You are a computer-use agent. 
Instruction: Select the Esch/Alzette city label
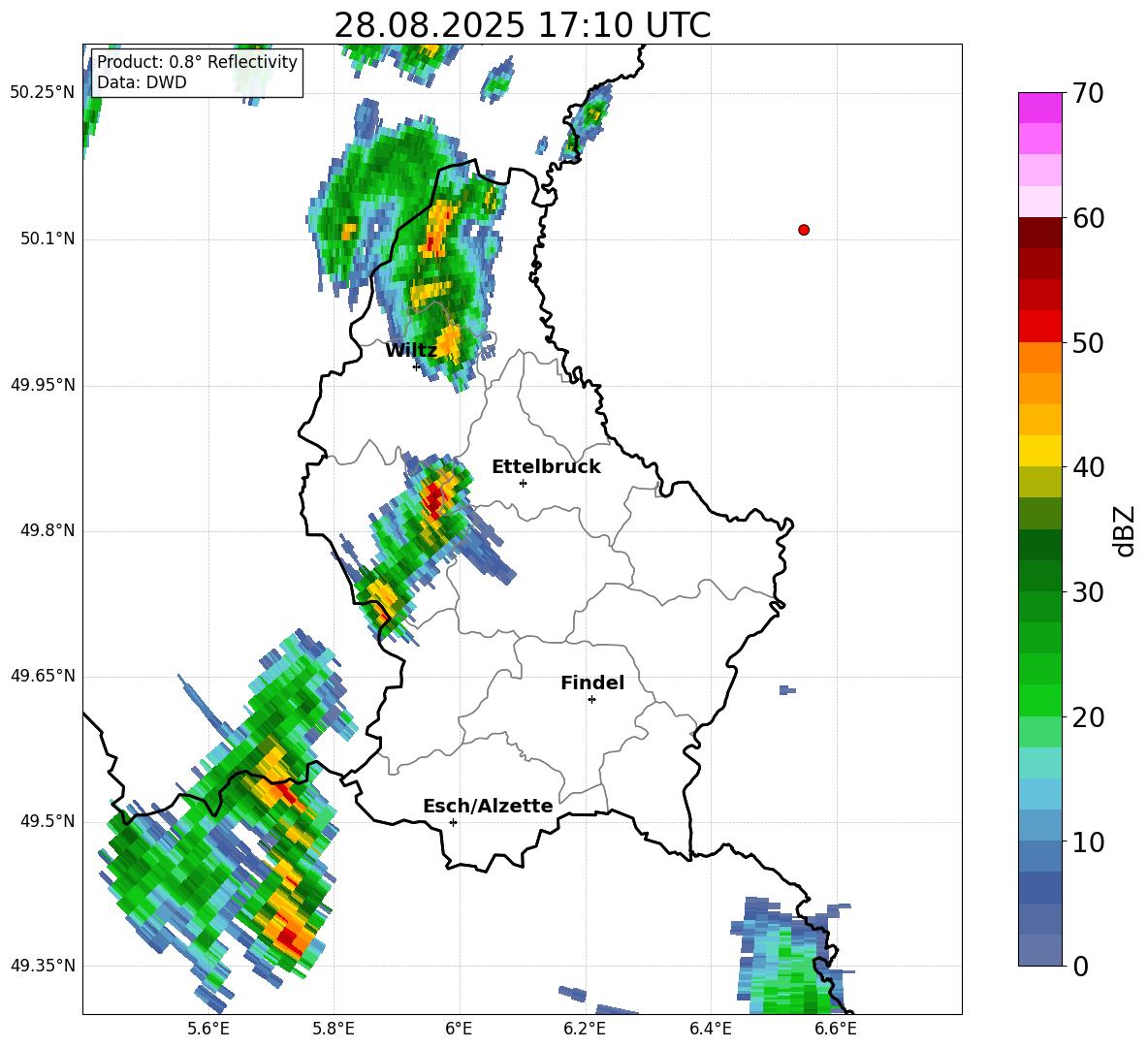[488, 806]
